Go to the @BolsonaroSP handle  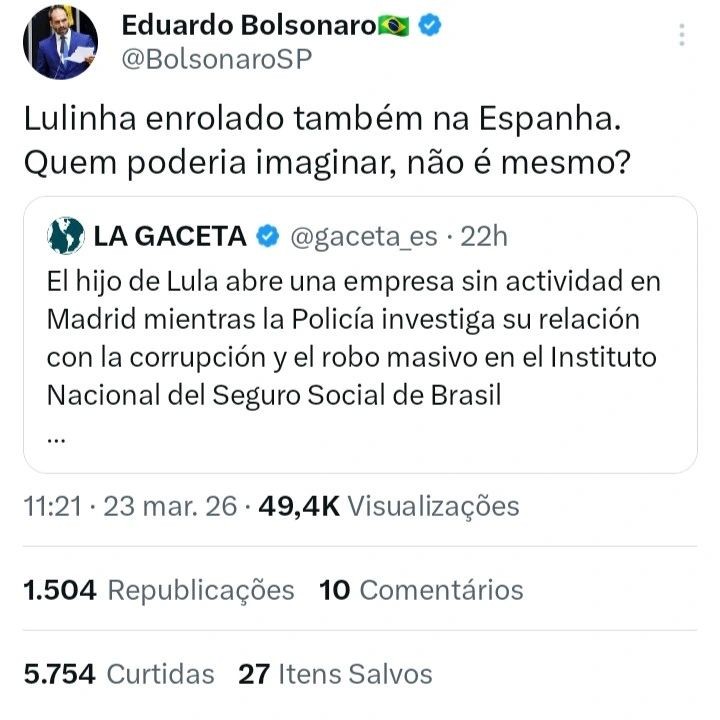[x=216, y=59]
